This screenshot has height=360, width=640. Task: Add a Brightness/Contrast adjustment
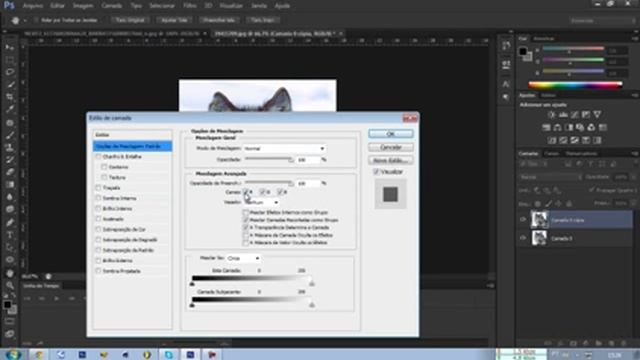[x=551, y=115]
